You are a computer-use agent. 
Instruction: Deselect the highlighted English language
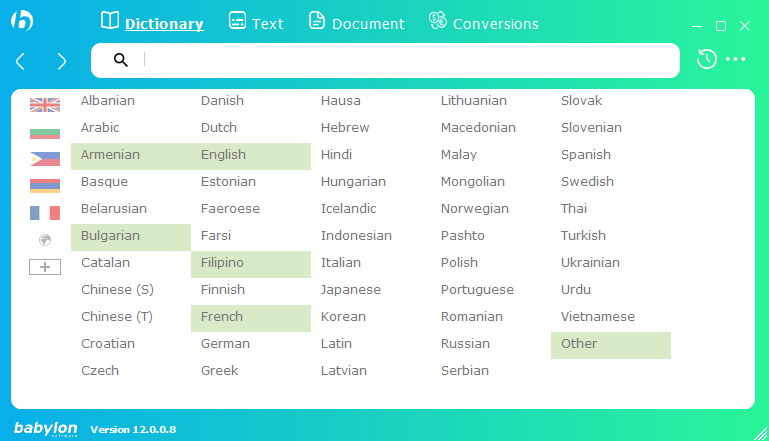[x=251, y=156]
